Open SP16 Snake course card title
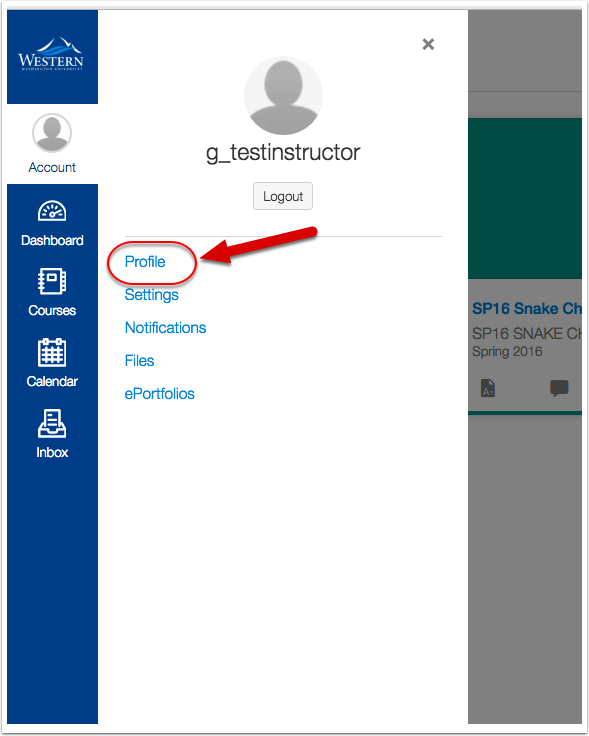The width and height of the screenshot is (589, 736). pos(527,308)
